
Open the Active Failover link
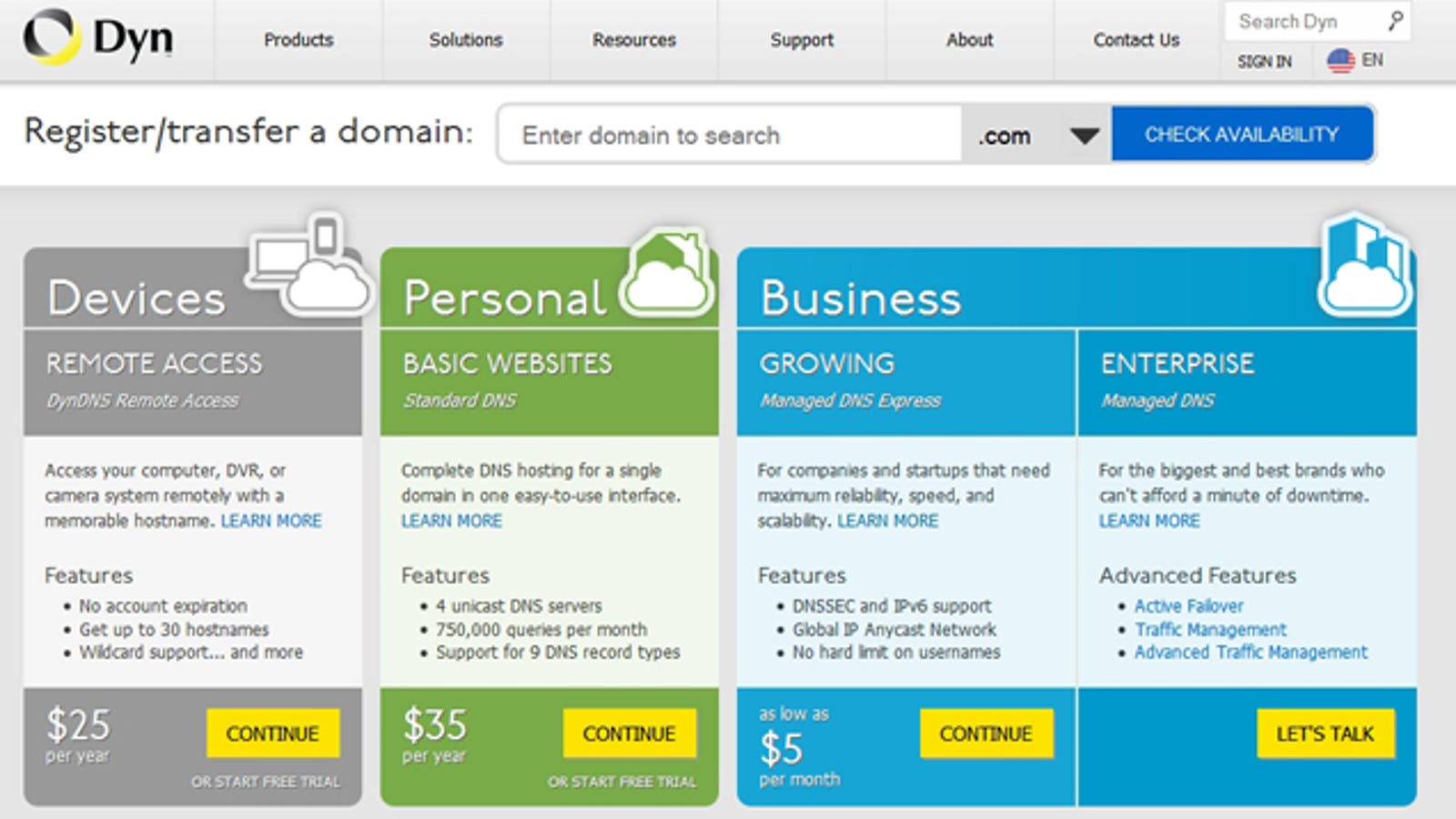[1188, 606]
